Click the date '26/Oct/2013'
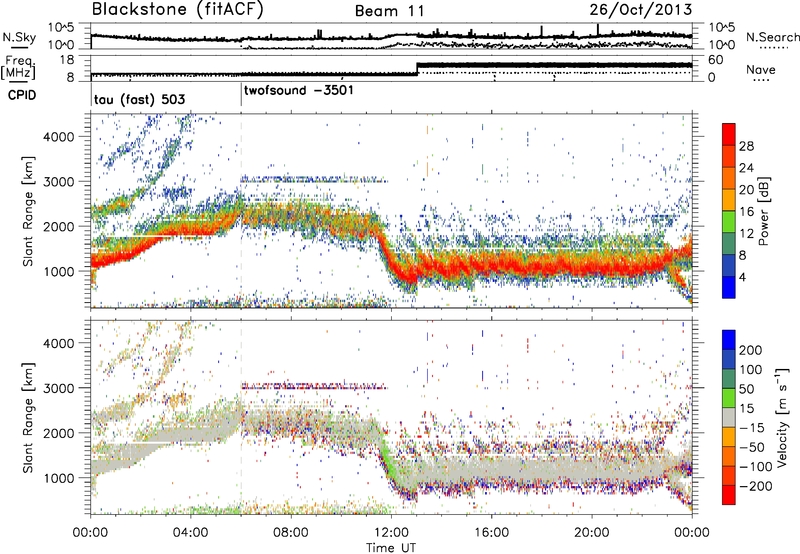Screen dimensions: 800x554 pyautogui.click(x=641, y=9)
